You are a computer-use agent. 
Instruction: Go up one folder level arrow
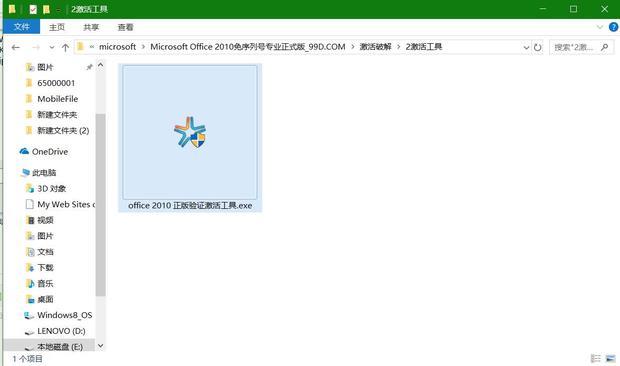pos(65,47)
